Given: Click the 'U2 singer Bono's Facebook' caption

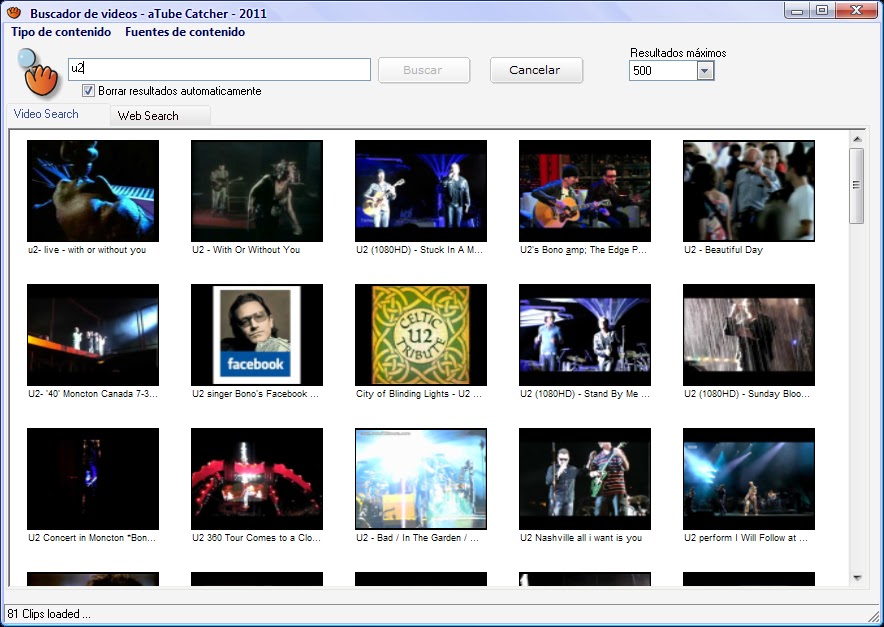Looking at the screenshot, I should pyautogui.click(x=255, y=394).
